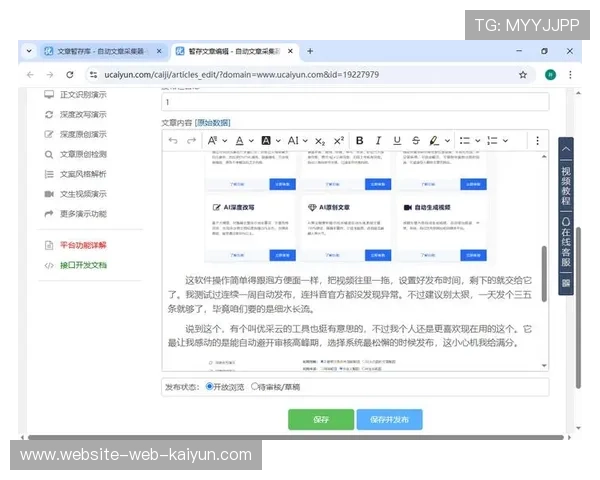Viewport: 600px width, 480px height.
Task: Open 在线客服 side panel
Action: pyautogui.click(x=566, y=242)
